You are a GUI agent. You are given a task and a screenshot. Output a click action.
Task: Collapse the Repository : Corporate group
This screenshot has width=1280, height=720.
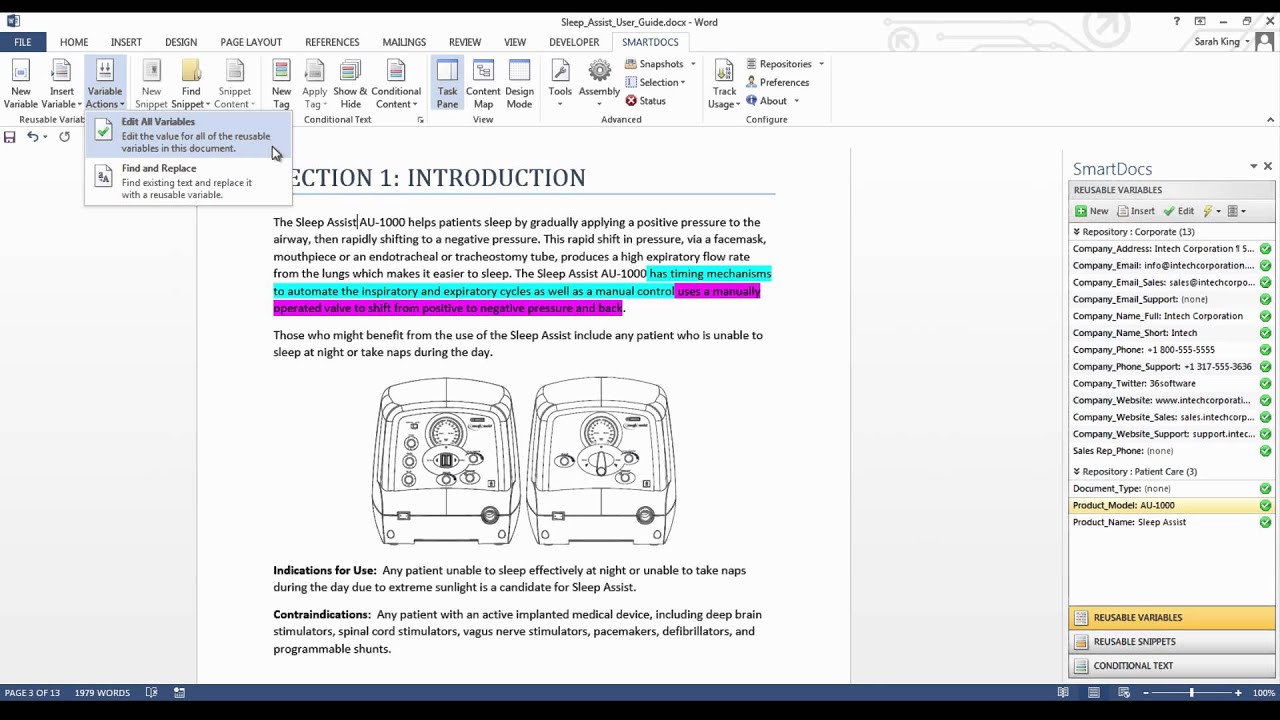[x=1077, y=232]
